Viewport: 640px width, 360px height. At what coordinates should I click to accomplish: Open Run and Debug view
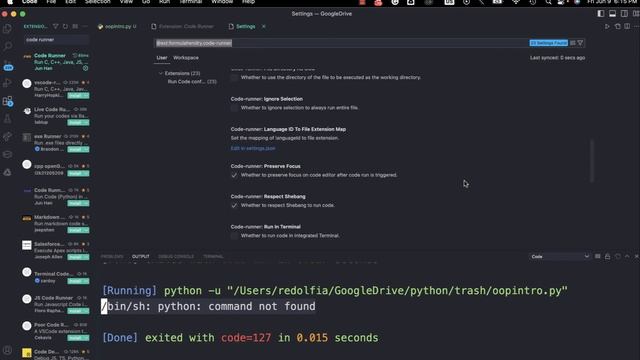pos(7,83)
